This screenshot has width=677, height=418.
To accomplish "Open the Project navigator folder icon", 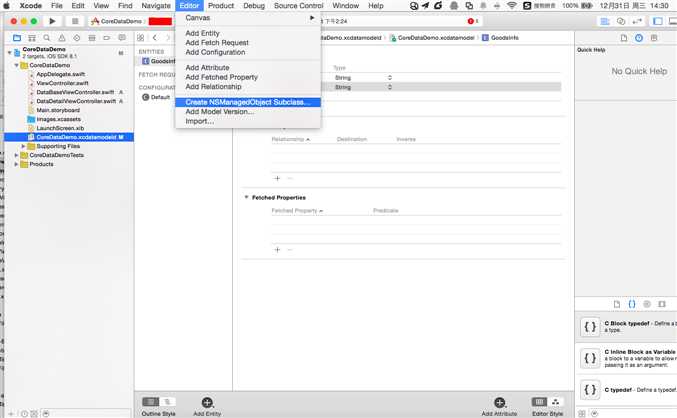I will [x=17, y=38].
